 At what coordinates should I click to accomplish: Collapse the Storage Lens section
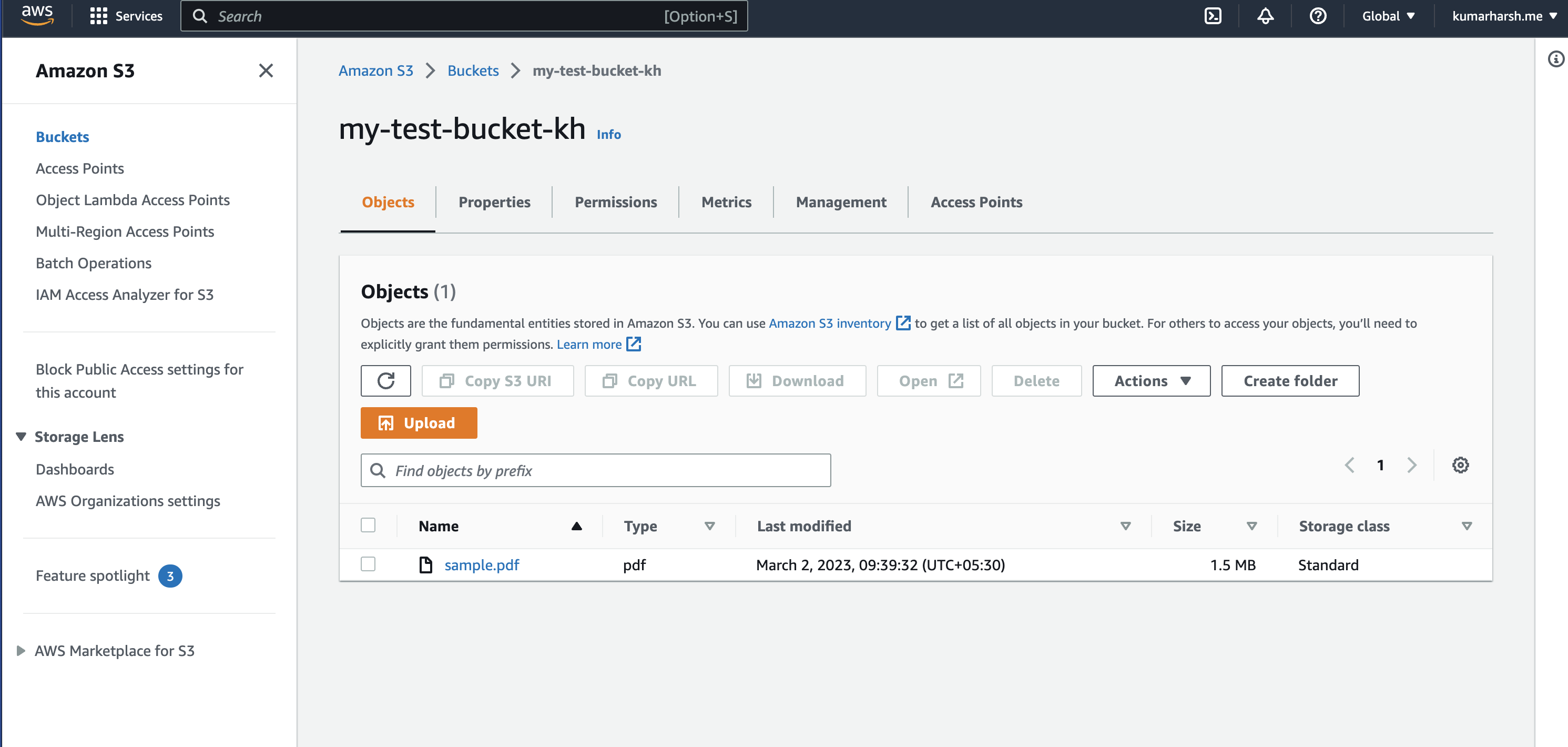tap(21, 437)
